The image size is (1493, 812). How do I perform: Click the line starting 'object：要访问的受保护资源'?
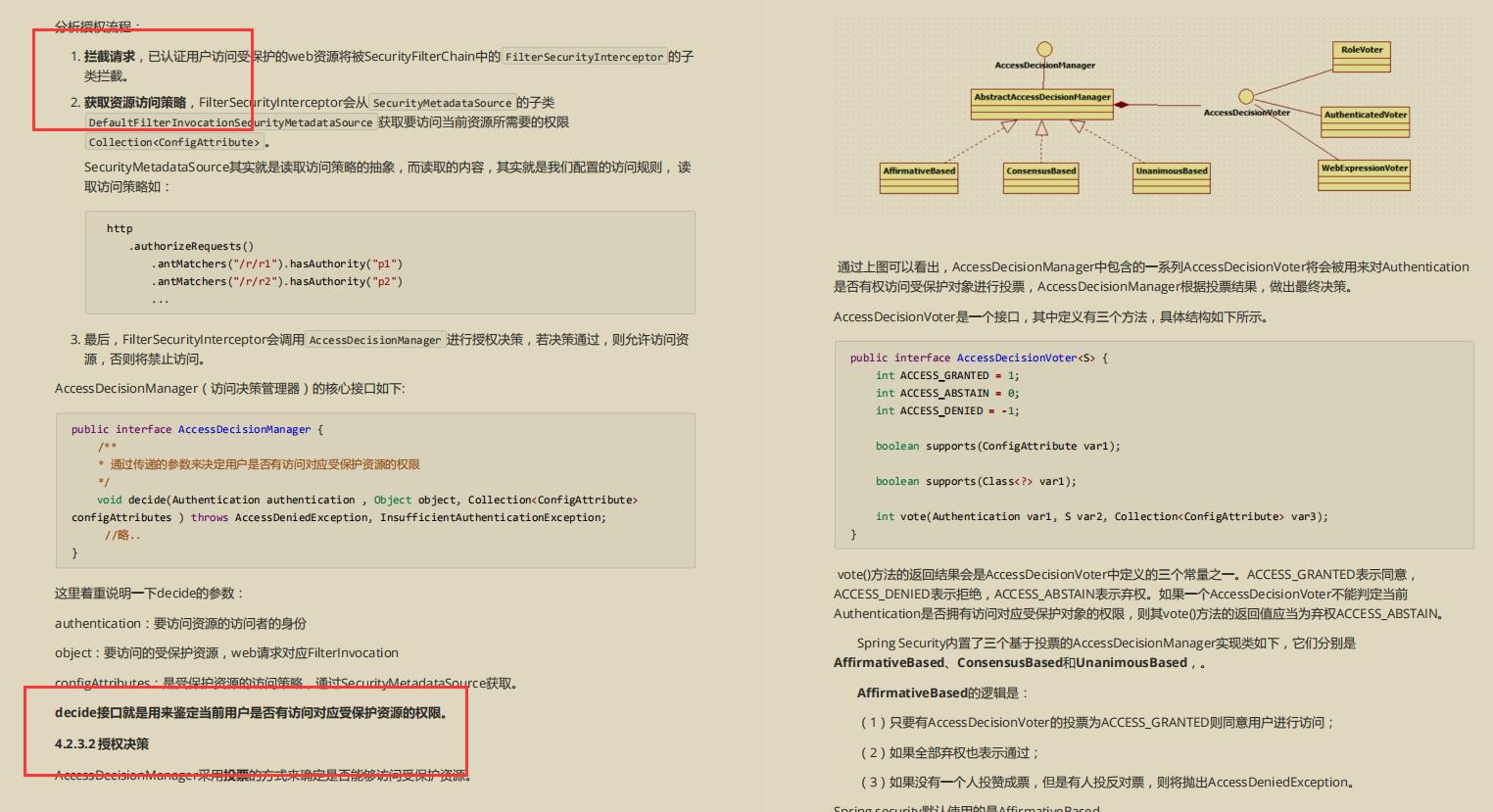226,653
